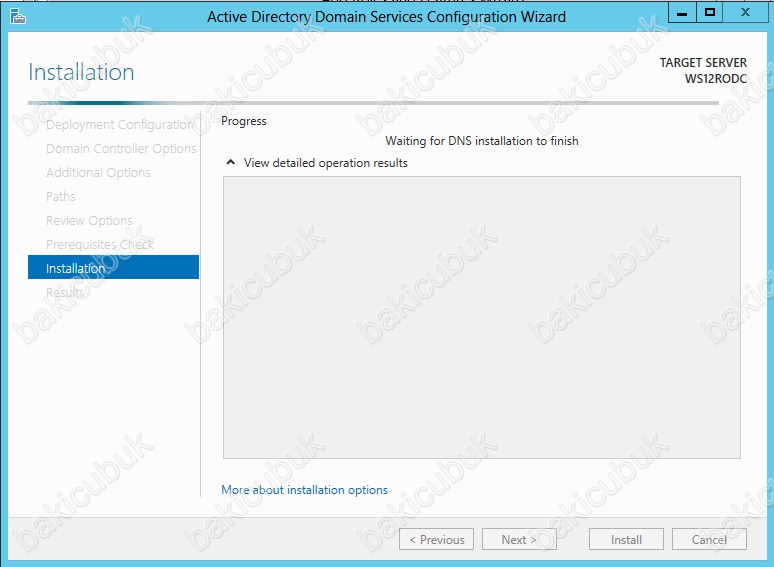Image resolution: width=774 pixels, height=567 pixels.
Task: Open the More about installation options link
Action: (x=304, y=490)
